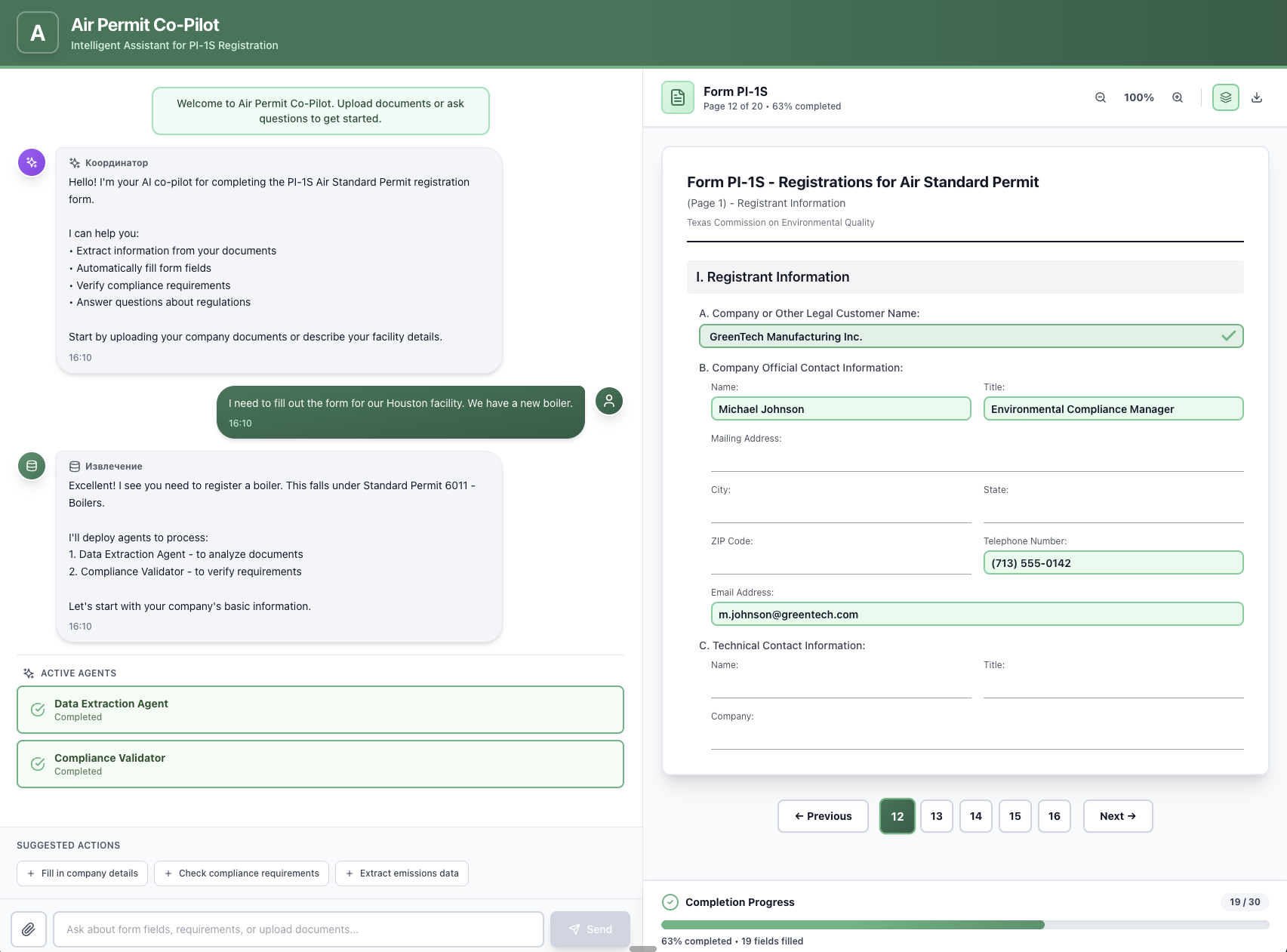The height and width of the screenshot is (952, 1287).
Task: Click the green form document icon beside Form PI-1S
Action: pos(677,97)
